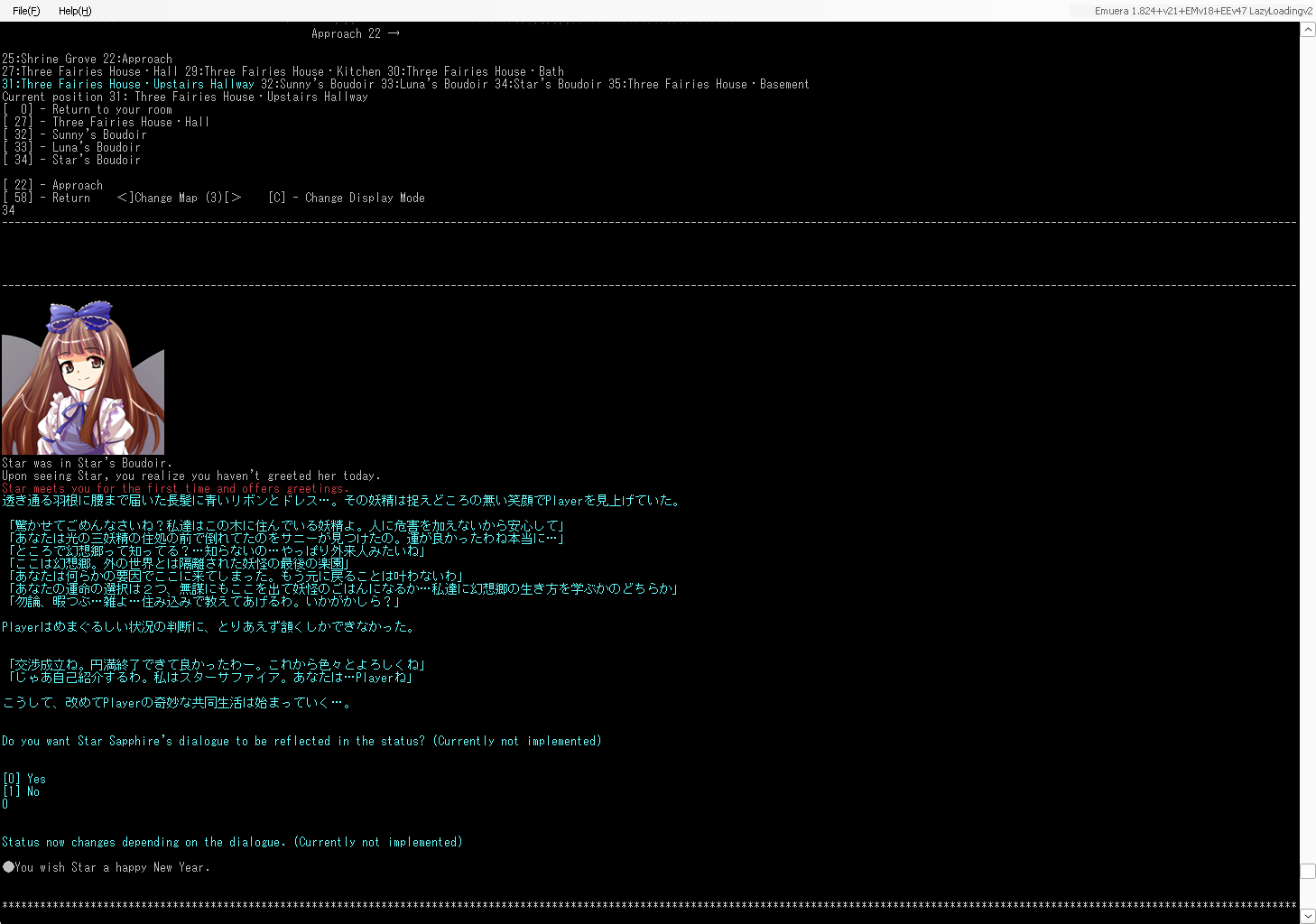The height and width of the screenshot is (924, 1316).
Task: Open the Help(H) menu
Action: [75, 11]
